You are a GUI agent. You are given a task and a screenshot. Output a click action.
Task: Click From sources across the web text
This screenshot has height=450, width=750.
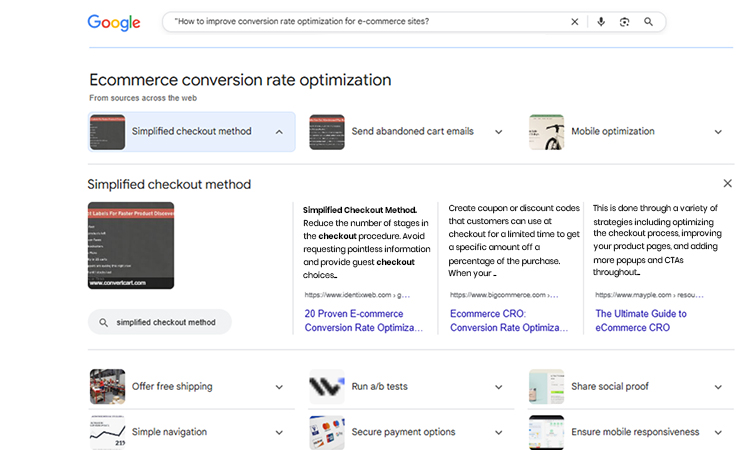pos(143,98)
